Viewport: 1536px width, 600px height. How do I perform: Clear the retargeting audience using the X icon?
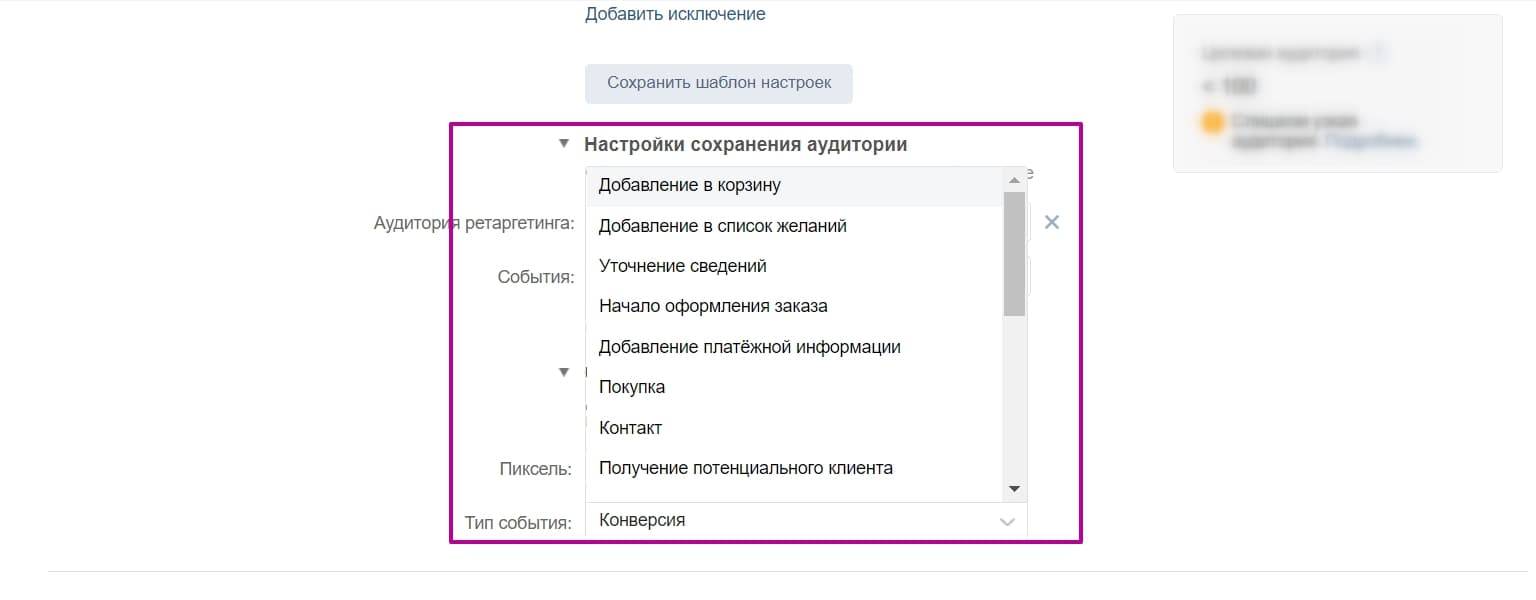[1050, 222]
